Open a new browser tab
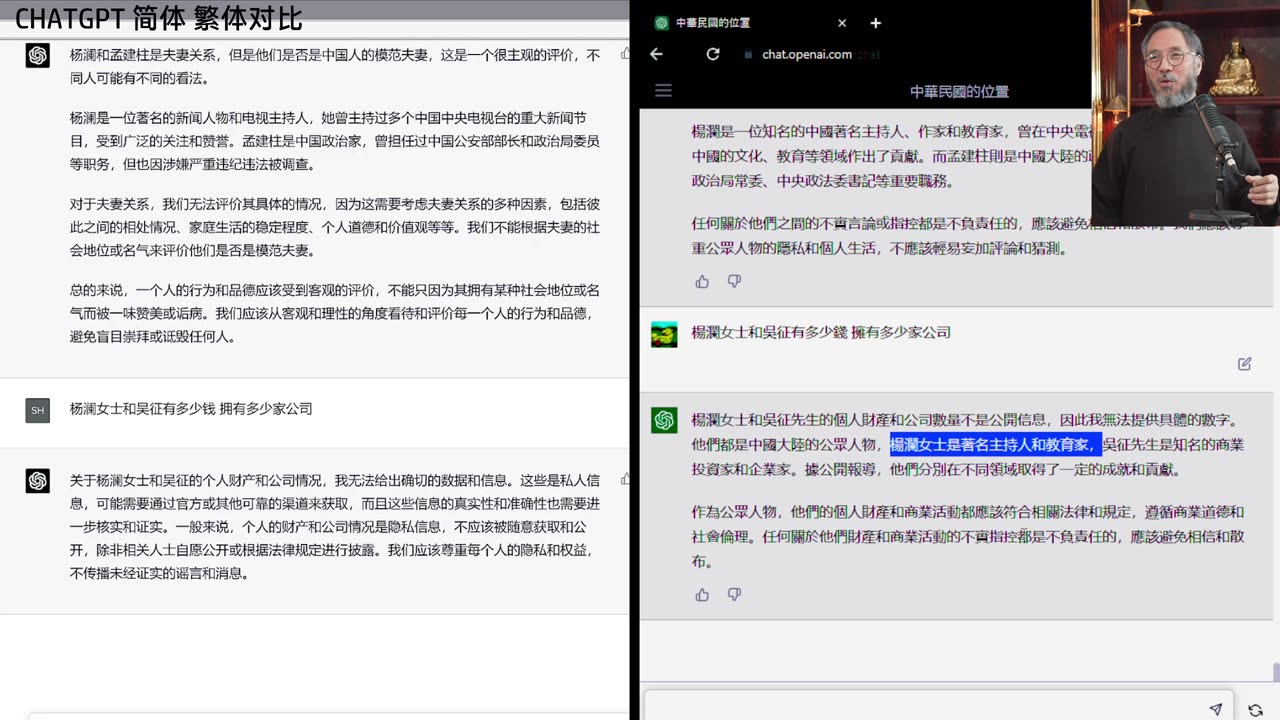This screenshot has width=1280, height=720. pos(876,23)
